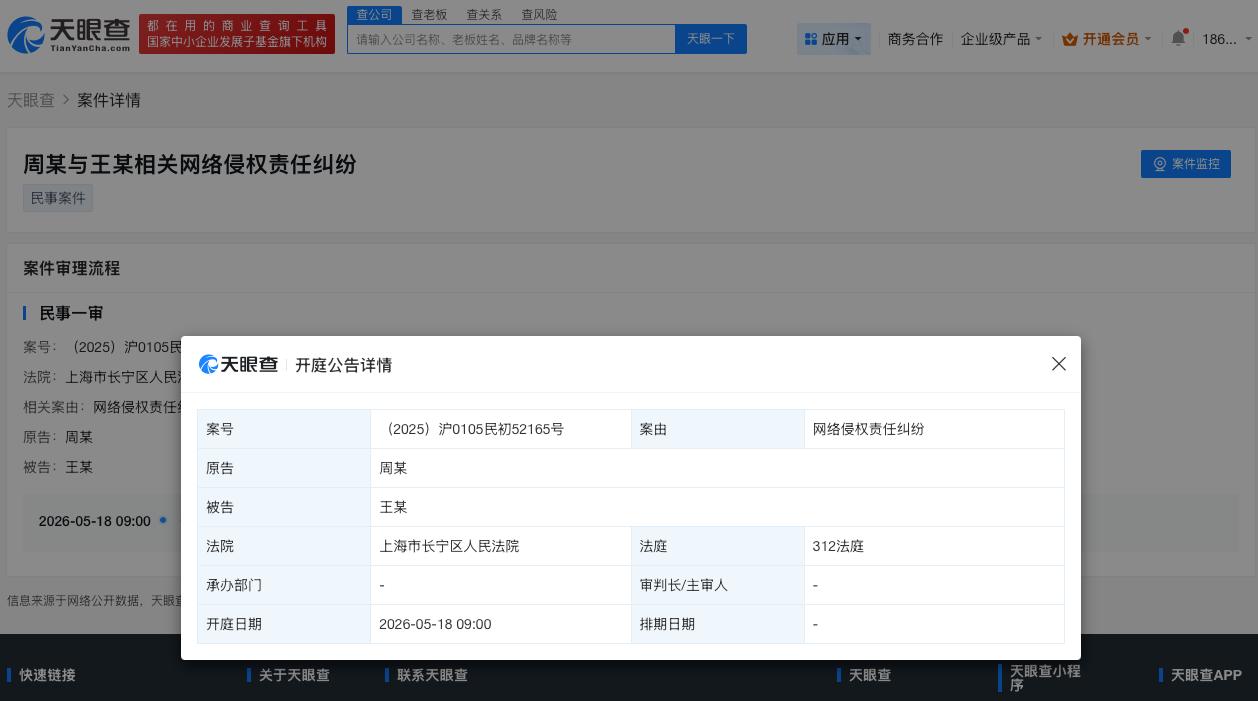This screenshot has width=1258, height=701.
Task: Click the notification bell icon
Action: [1178, 38]
